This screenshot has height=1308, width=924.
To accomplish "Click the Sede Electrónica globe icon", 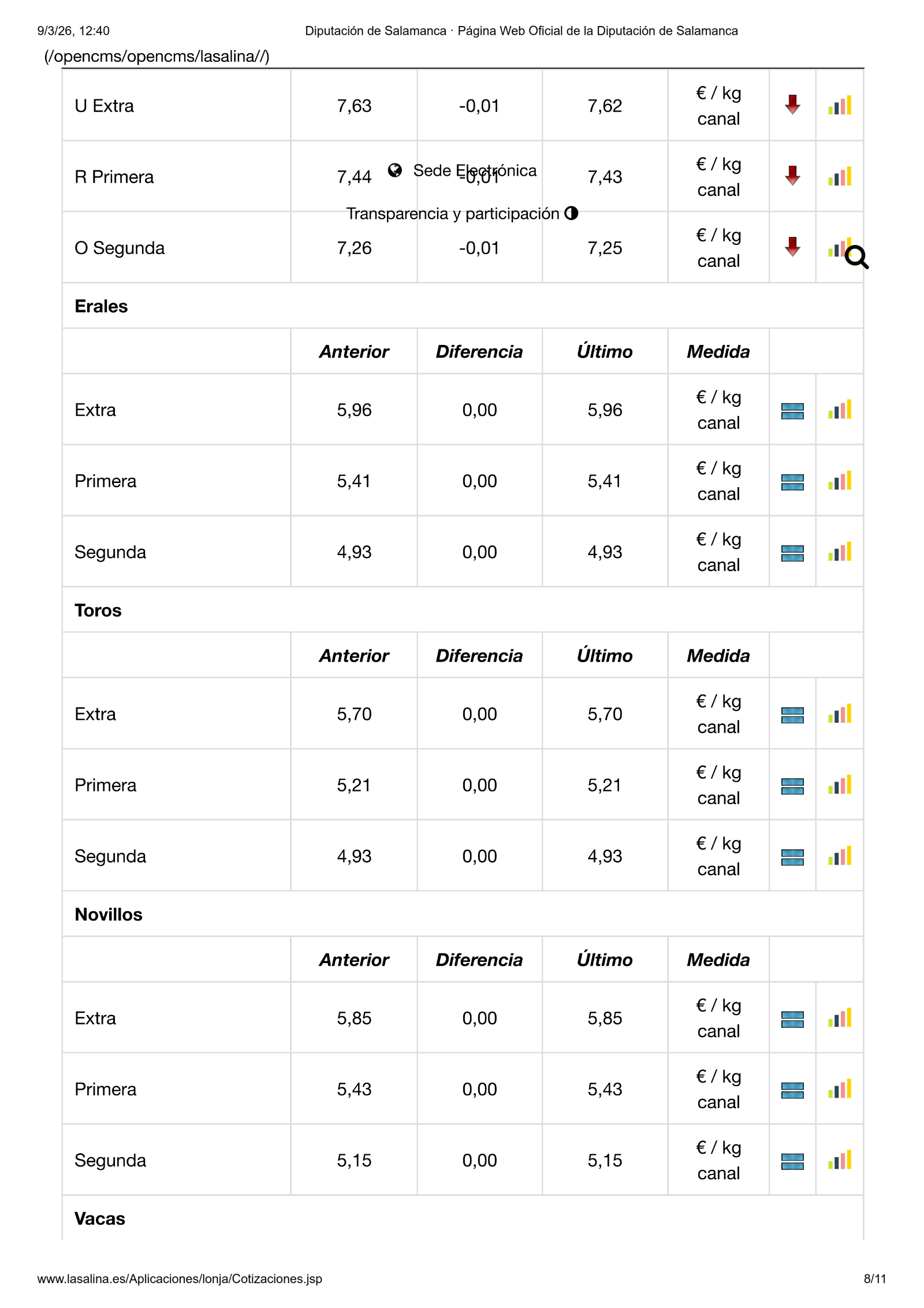I will click(395, 170).
